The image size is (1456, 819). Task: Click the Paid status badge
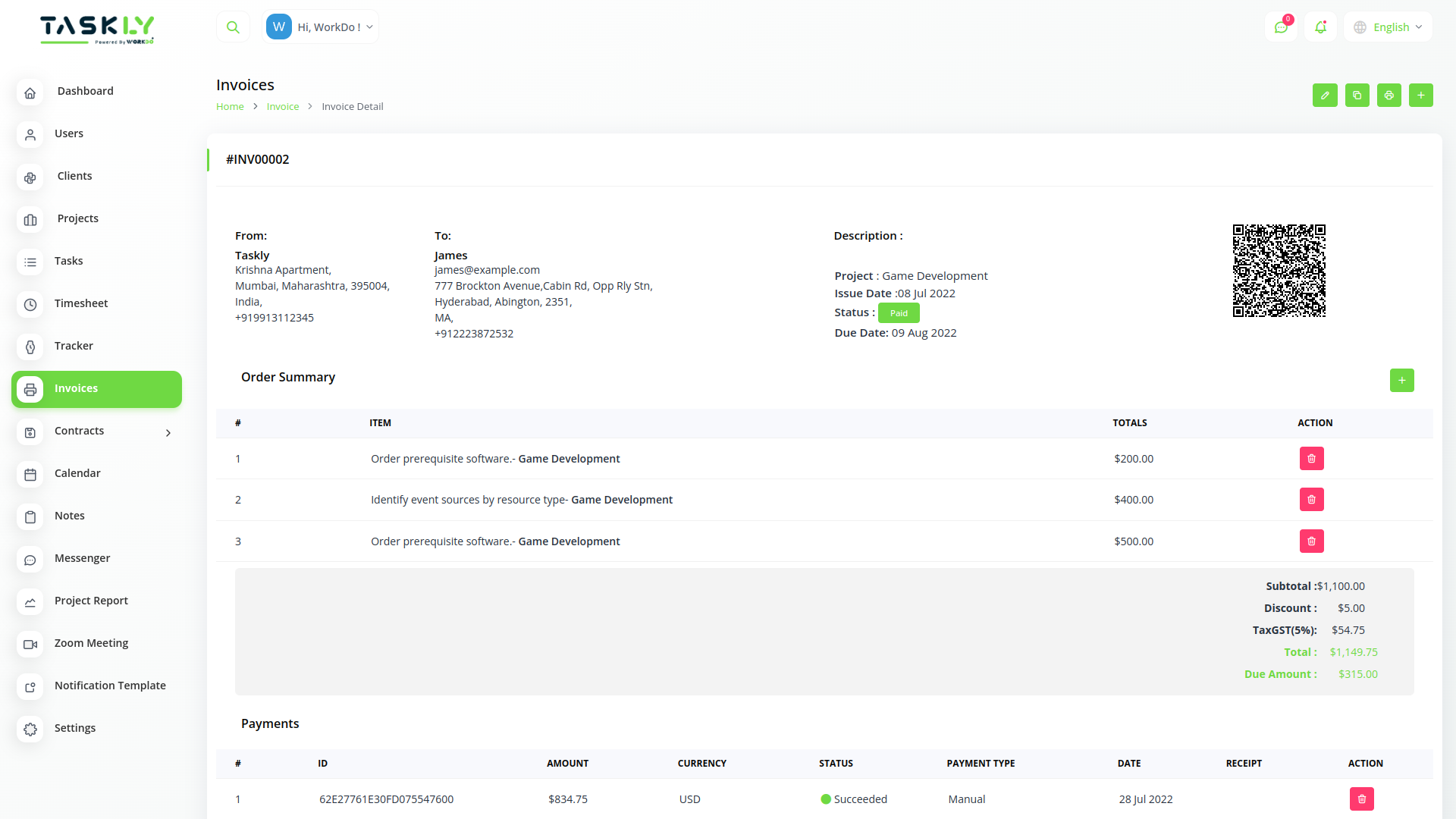(899, 313)
